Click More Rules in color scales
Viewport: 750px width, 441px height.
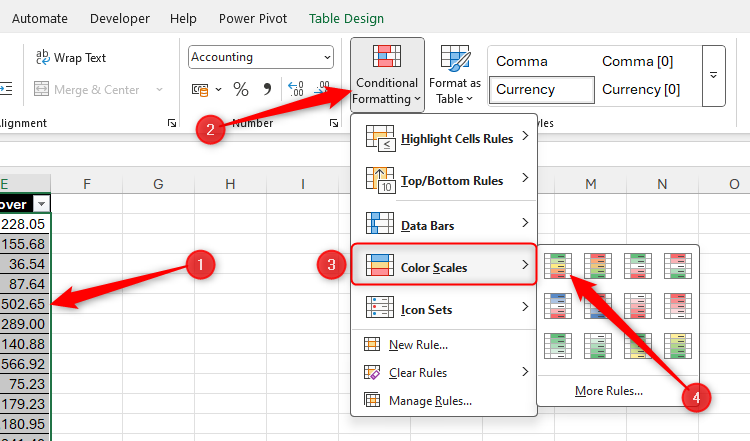click(609, 391)
